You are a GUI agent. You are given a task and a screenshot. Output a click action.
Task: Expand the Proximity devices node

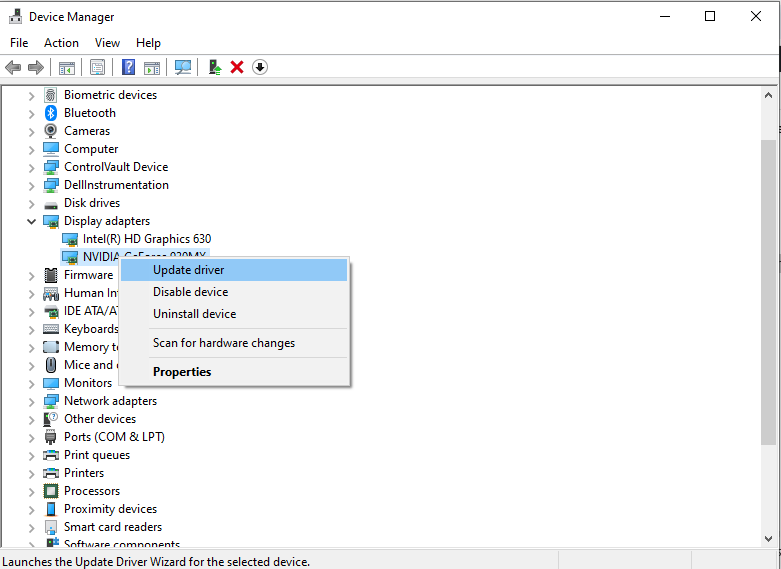click(x=31, y=510)
